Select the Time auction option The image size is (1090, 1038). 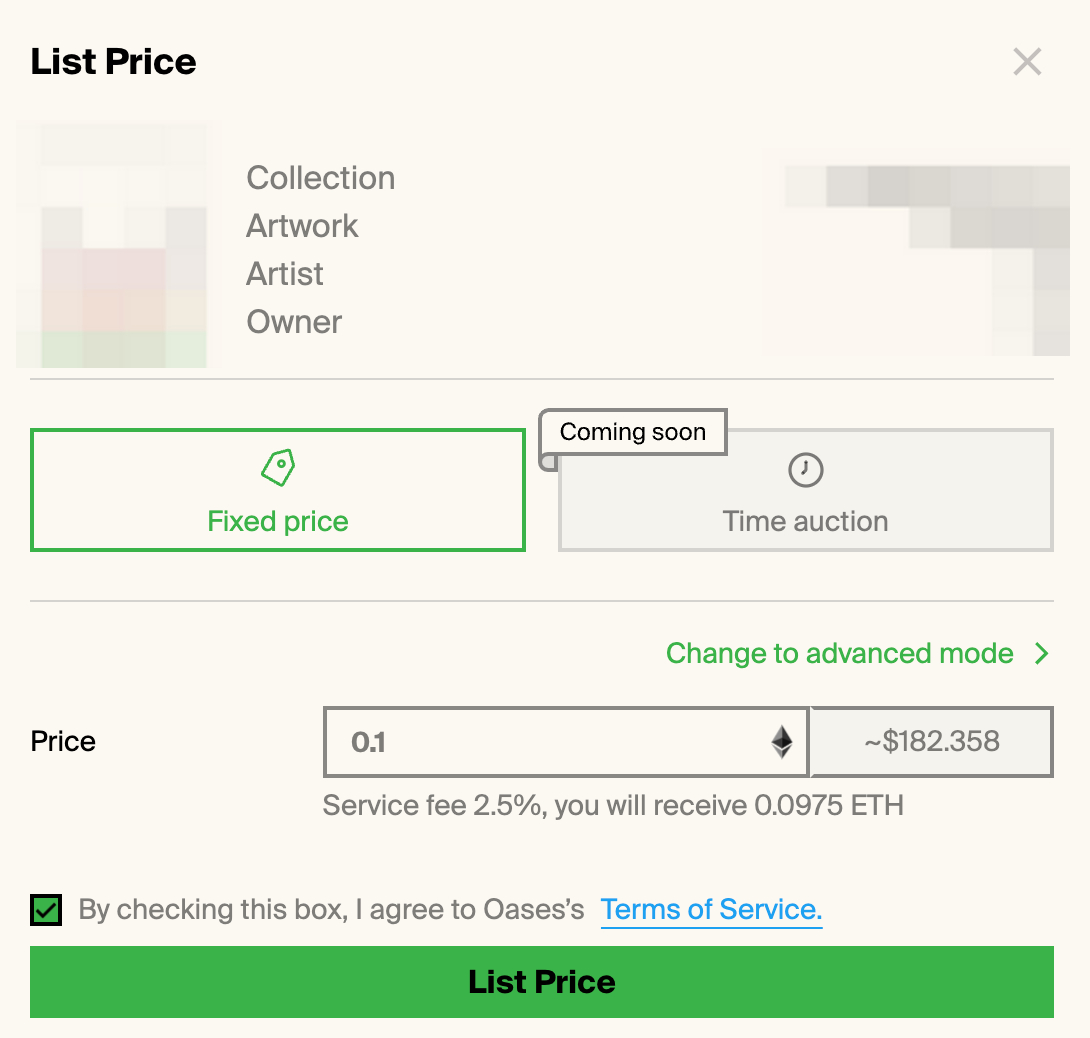point(806,490)
